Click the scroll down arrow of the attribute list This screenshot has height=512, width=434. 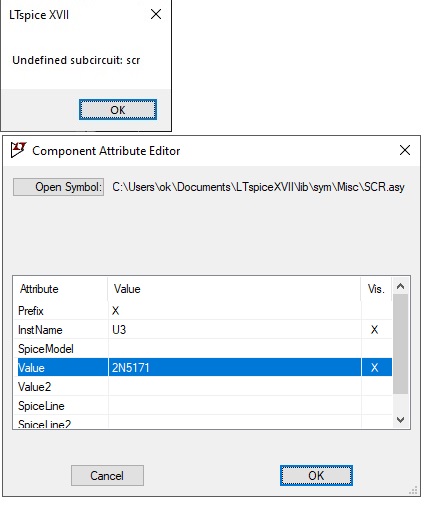[400, 420]
